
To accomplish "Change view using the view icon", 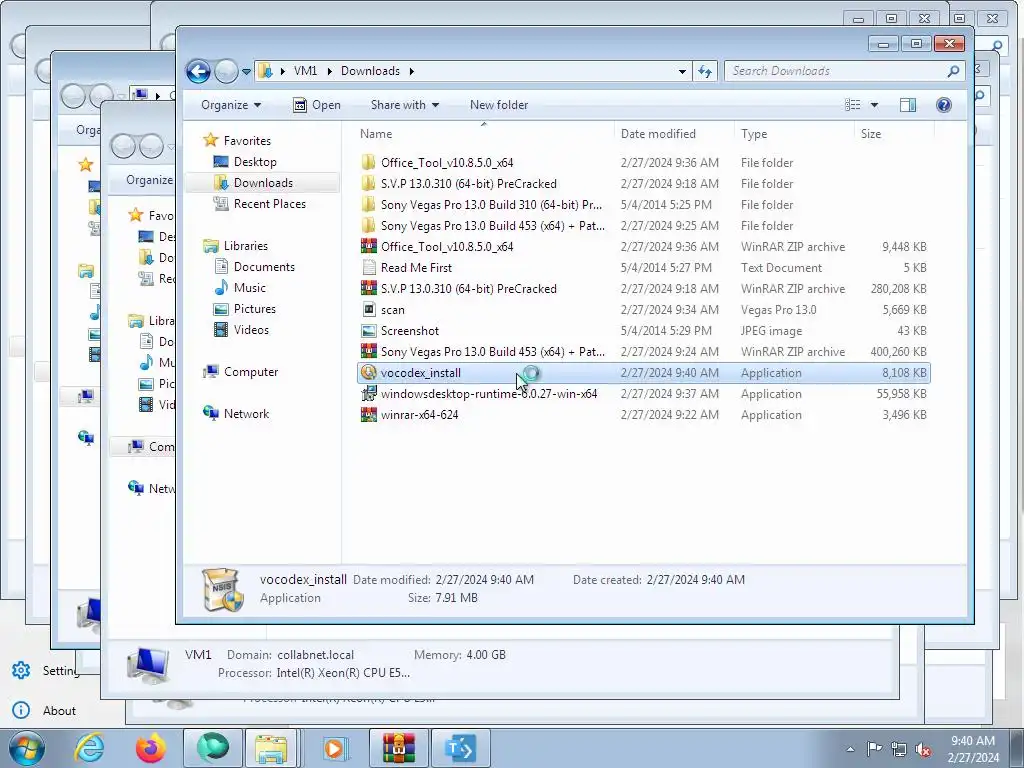I will (x=852, y=105).
